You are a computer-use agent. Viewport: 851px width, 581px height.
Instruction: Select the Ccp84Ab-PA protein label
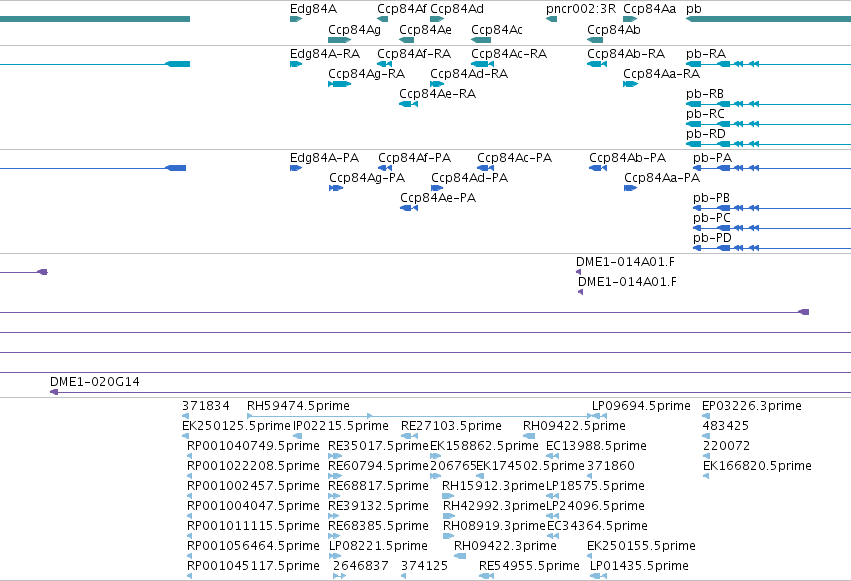(x=627, y=158)
